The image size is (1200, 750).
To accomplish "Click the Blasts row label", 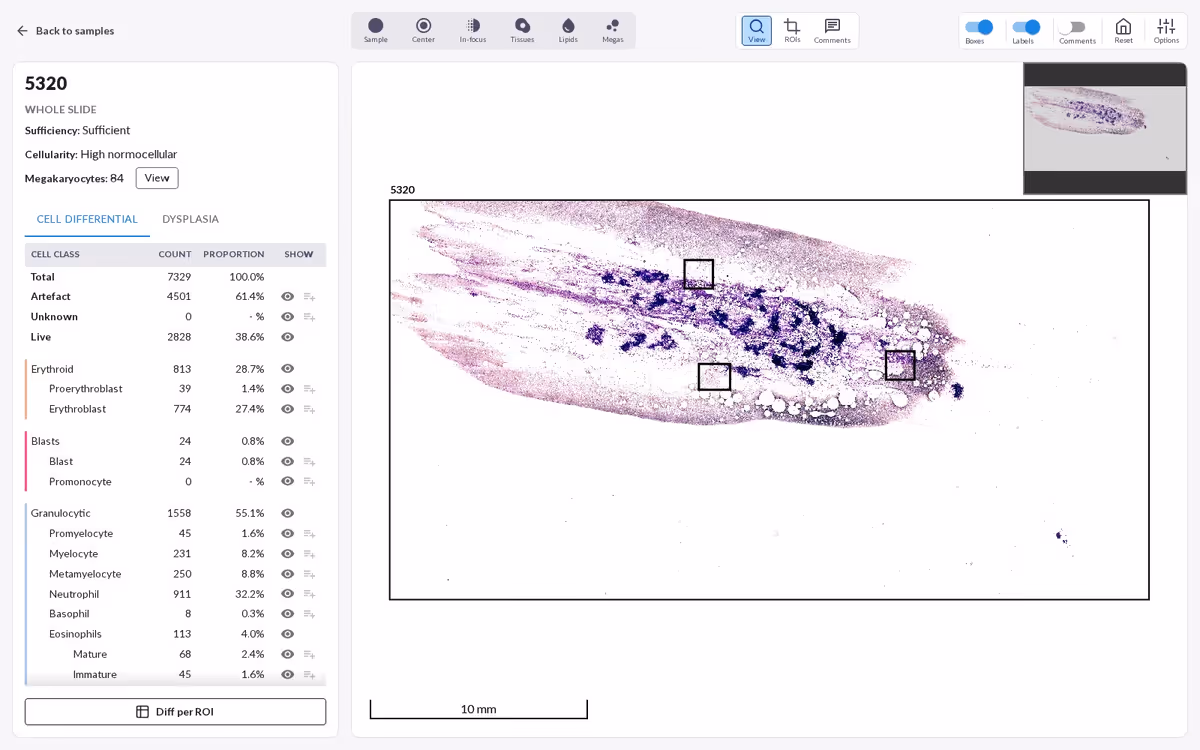I will 45,441.
